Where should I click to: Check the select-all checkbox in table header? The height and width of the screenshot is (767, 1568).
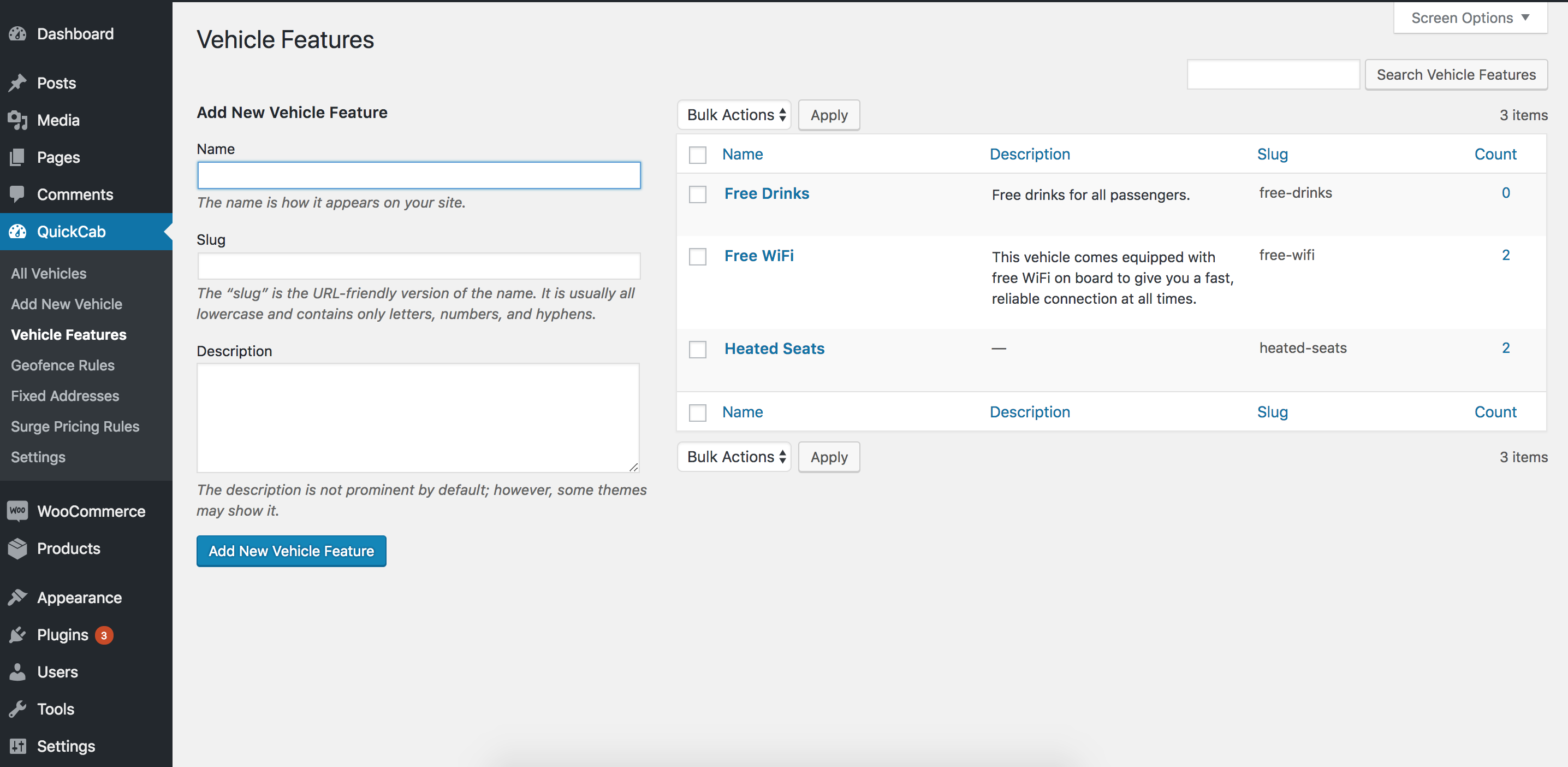click(x=698, y=155)
